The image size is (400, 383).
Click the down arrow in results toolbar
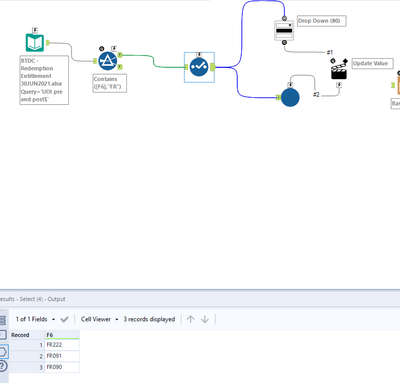click(205, 319)
